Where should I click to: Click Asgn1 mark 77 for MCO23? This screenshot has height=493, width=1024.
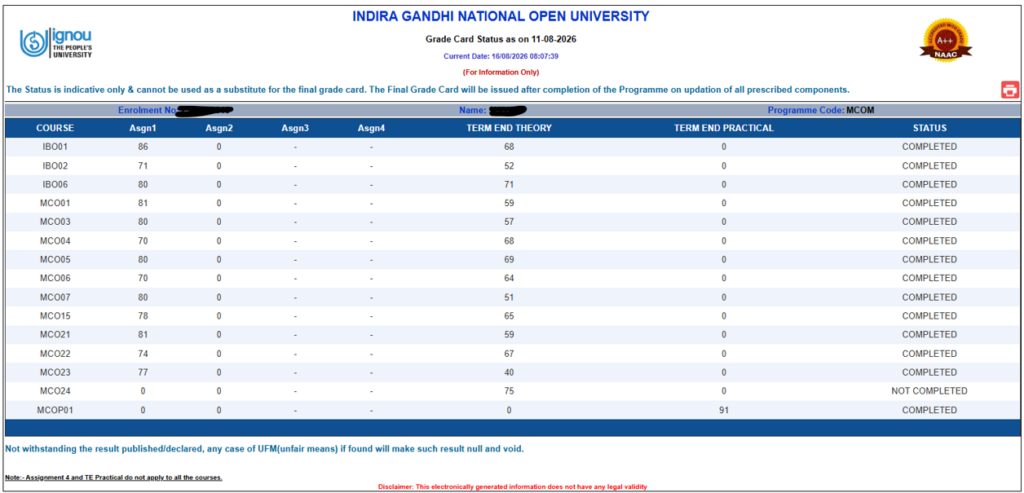tap(143, 372)
